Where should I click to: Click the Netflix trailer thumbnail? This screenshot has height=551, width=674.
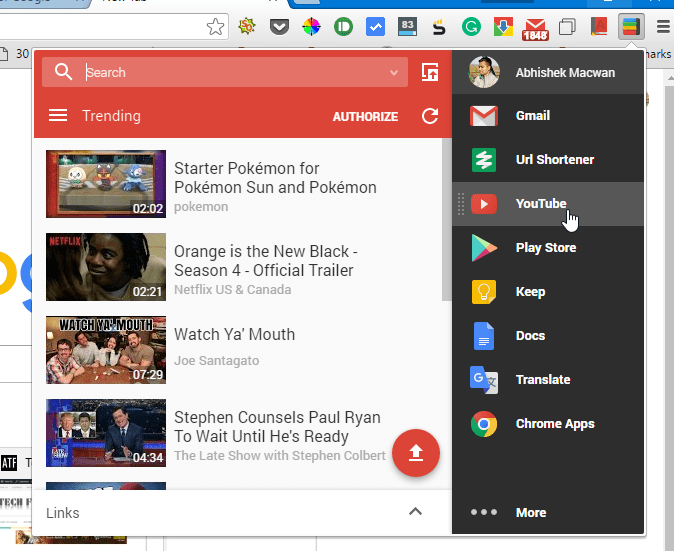(x=106, y=267)
